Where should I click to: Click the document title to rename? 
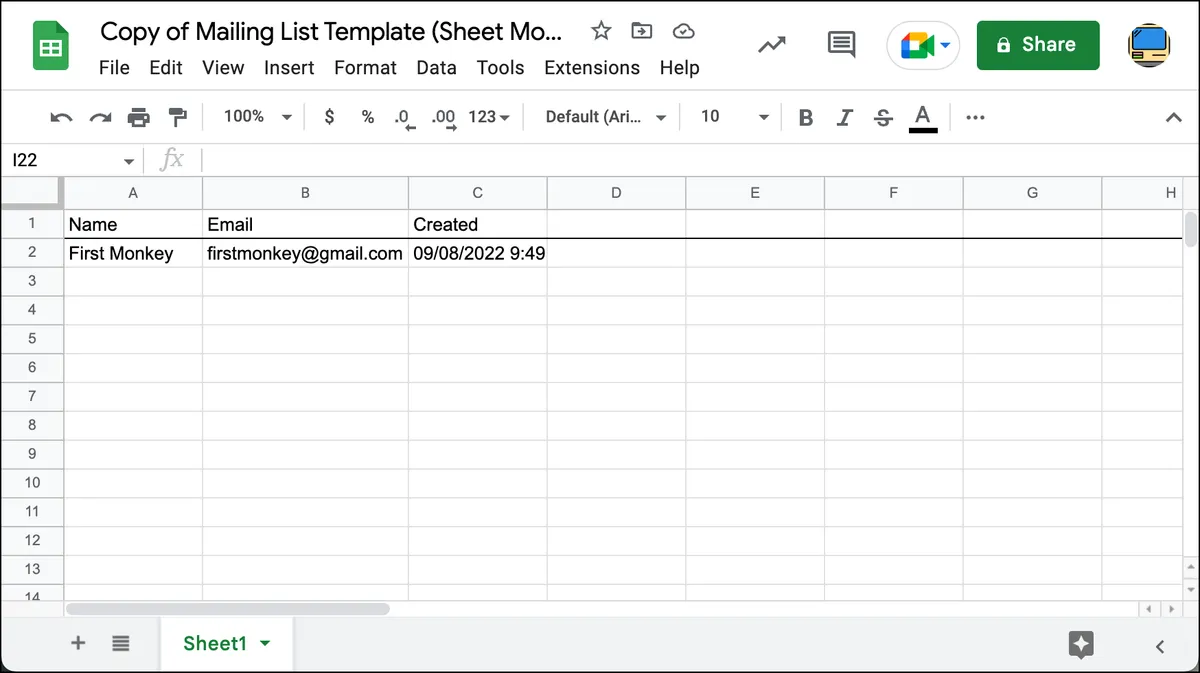331,31
